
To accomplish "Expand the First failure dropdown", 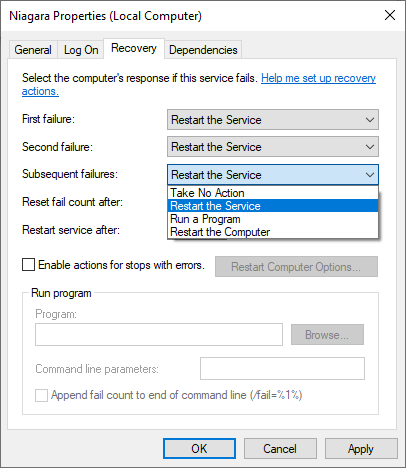I will tap(273, 120).
